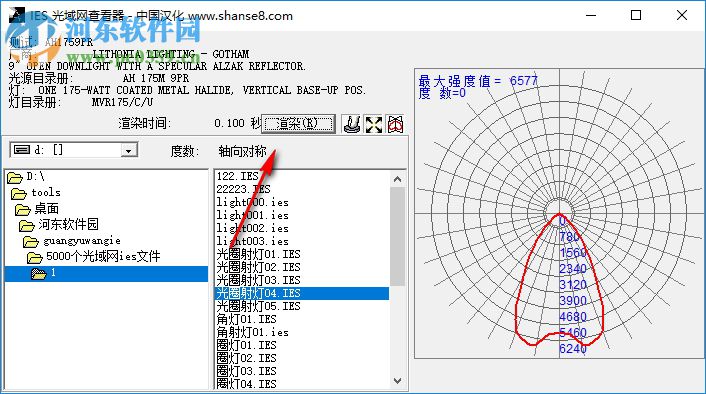Select the 河东软件园 folder
The image size is (706, 394).
click(59, 224)
